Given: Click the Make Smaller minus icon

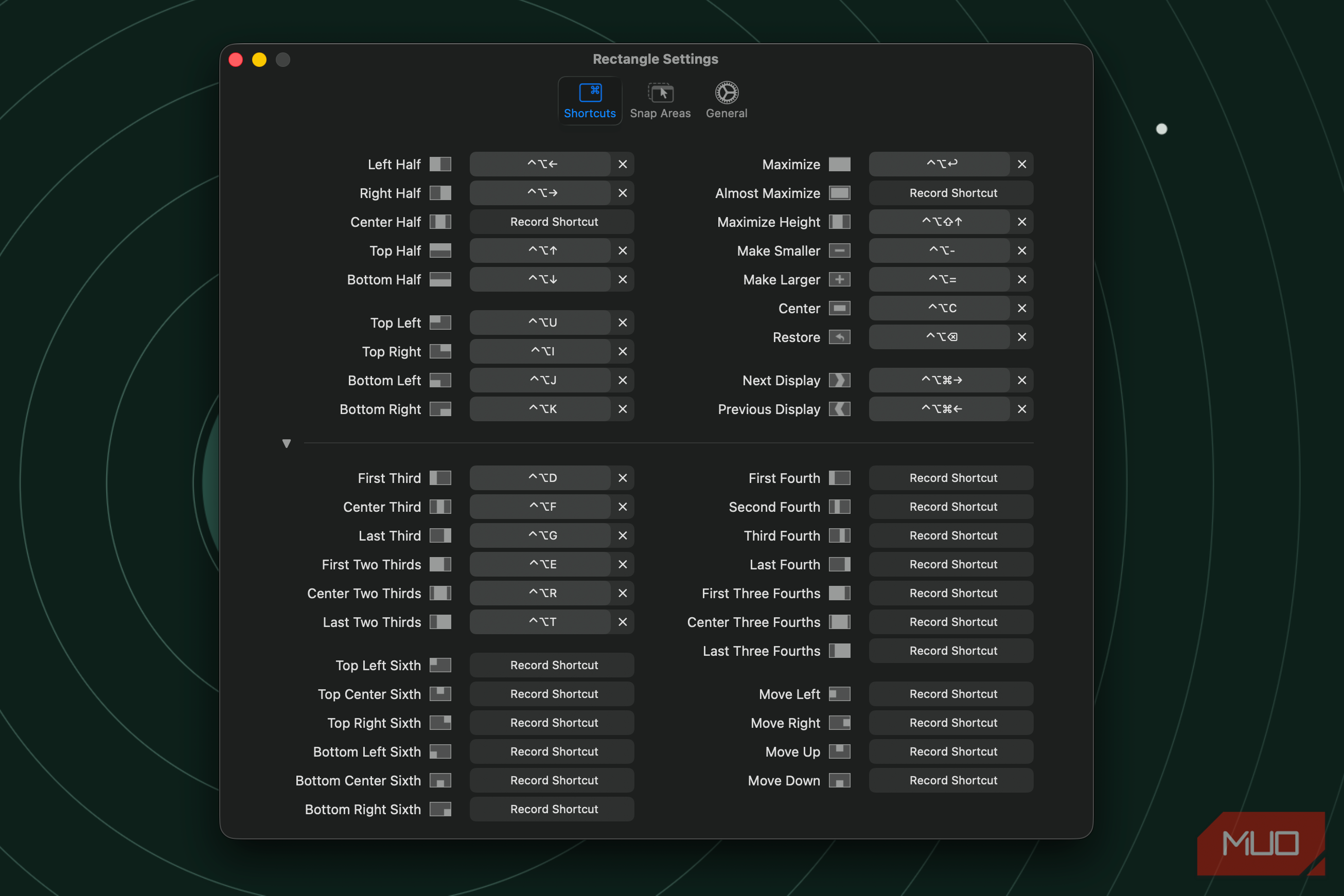Looking at the screenshot, I should [839, 251].
